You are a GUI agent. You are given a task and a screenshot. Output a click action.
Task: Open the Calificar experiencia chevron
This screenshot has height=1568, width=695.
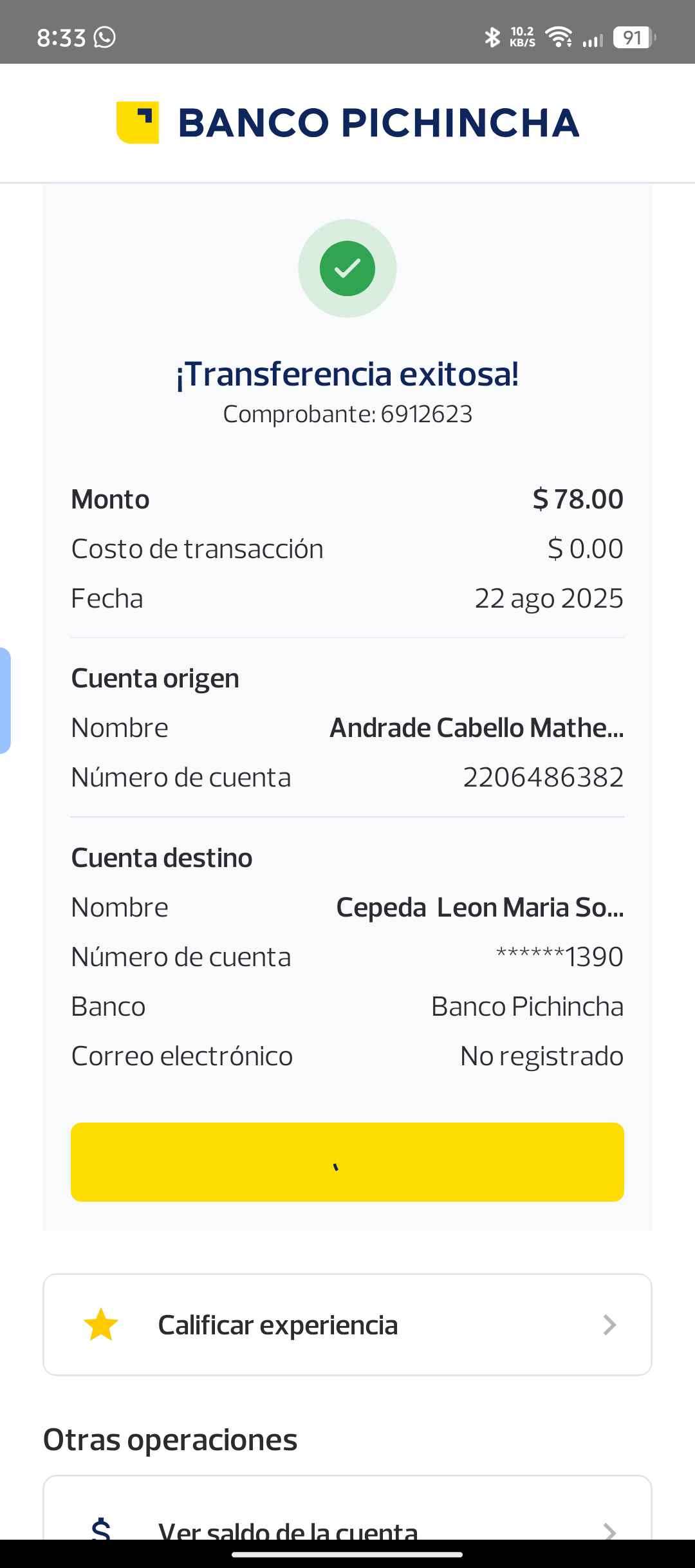click(x=609, y=1325)
